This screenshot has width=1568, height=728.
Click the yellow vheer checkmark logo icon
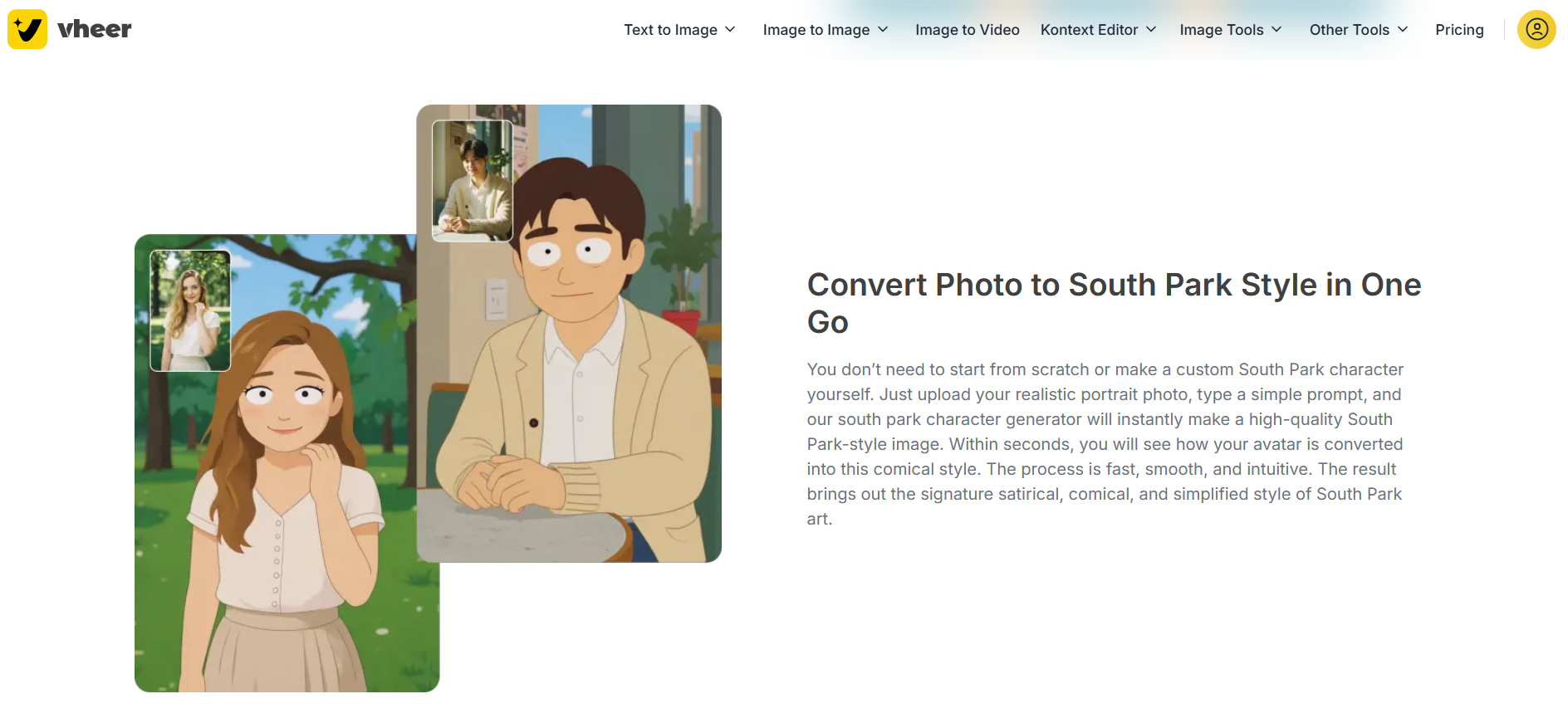(x=27, y=29)
